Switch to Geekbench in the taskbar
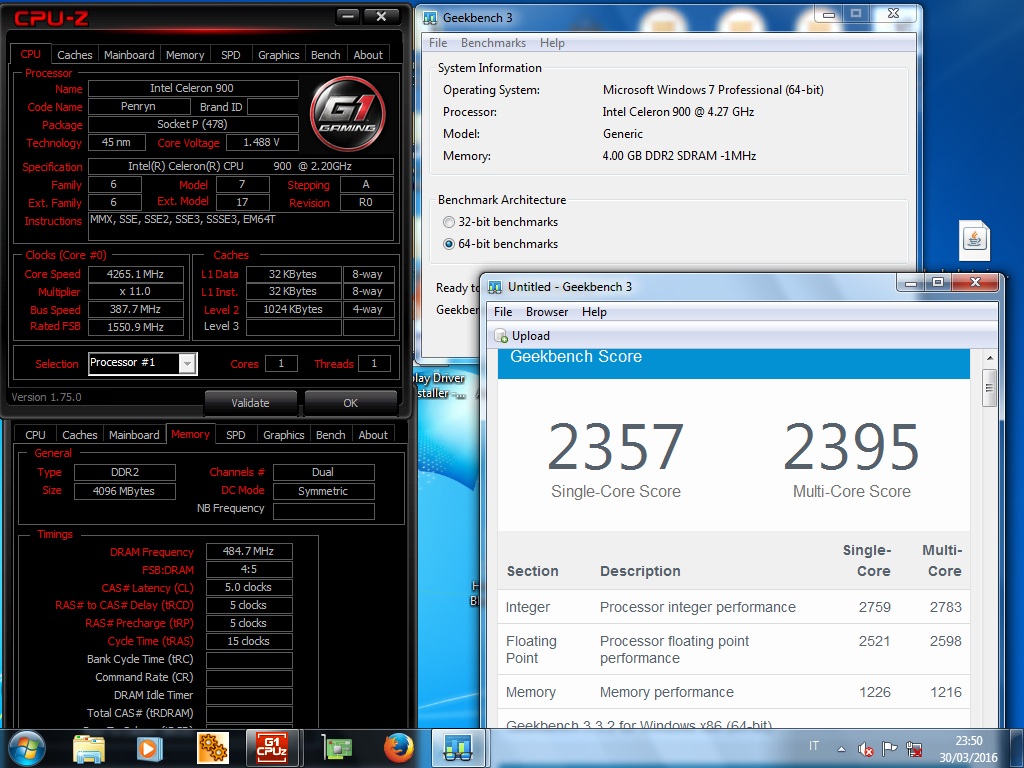The image size is (1024, 768). tap(458, 748)
